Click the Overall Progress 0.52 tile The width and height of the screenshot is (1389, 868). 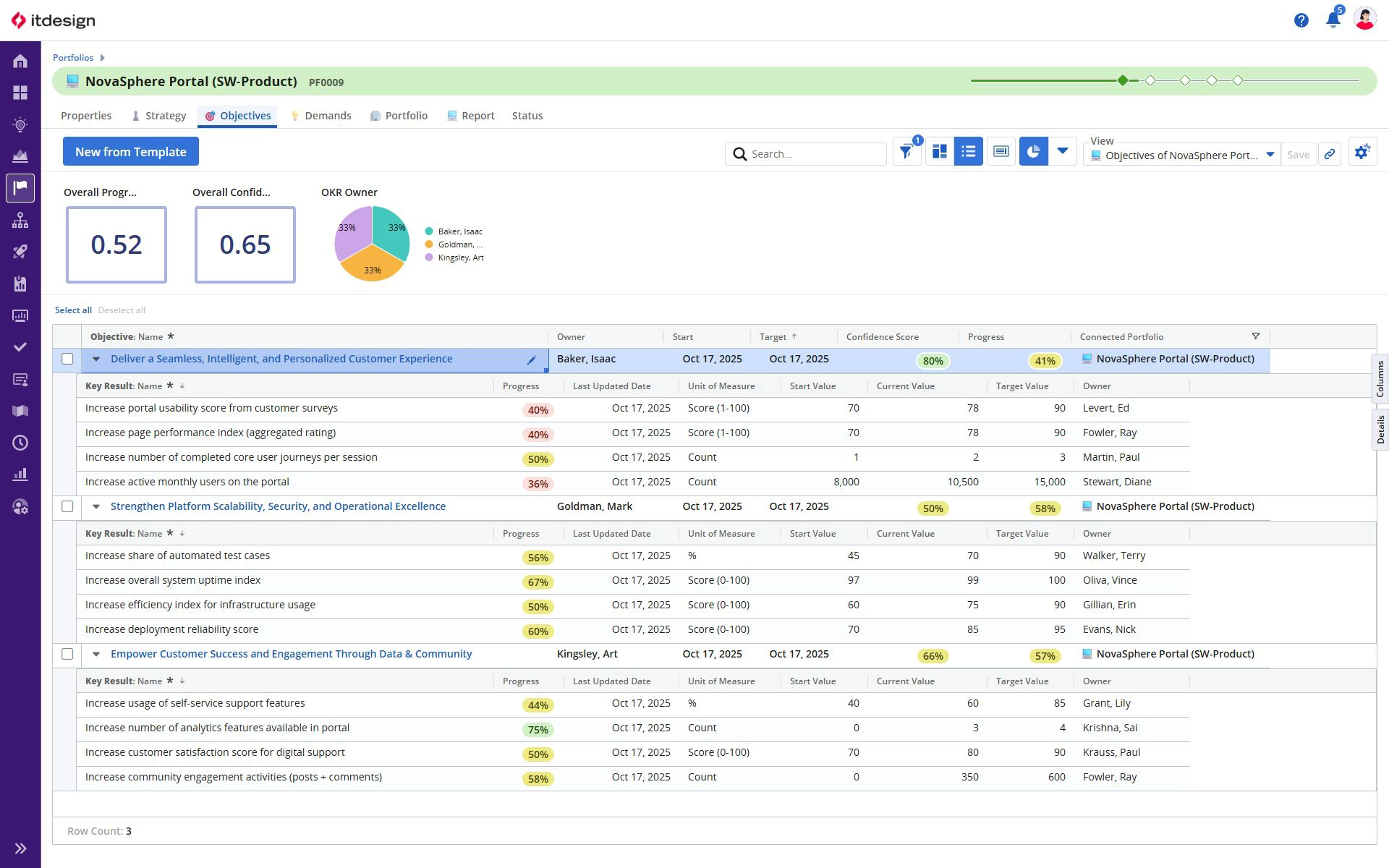[116, 244]
